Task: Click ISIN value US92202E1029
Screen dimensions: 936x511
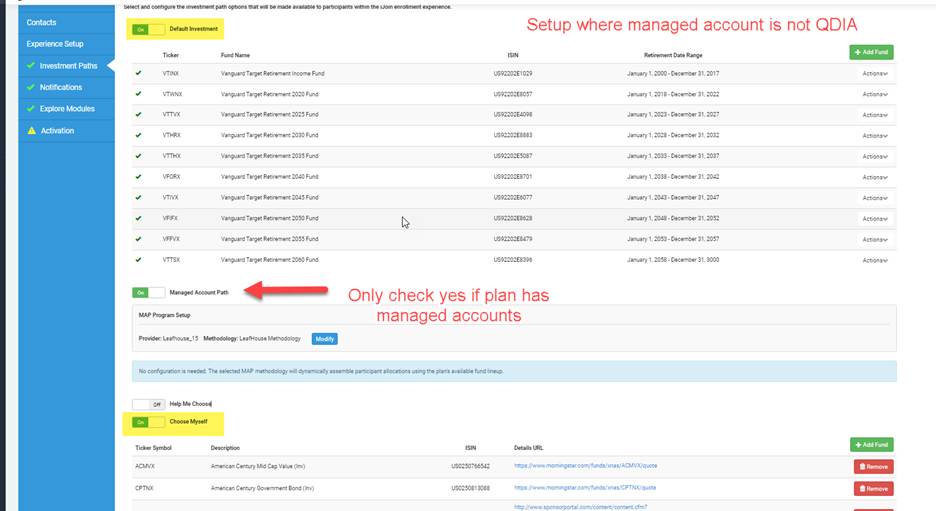Action: 513,73
